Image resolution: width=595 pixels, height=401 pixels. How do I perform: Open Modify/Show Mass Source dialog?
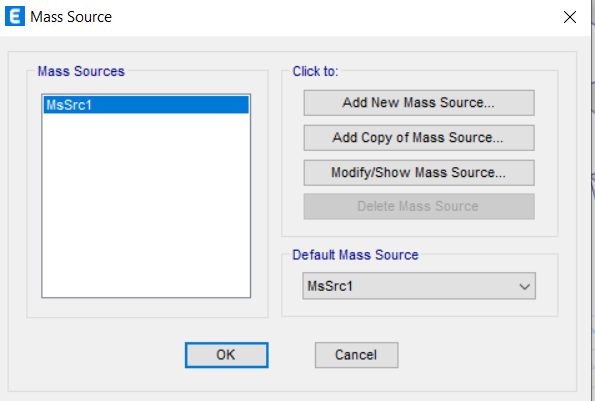tap(419, 173)
